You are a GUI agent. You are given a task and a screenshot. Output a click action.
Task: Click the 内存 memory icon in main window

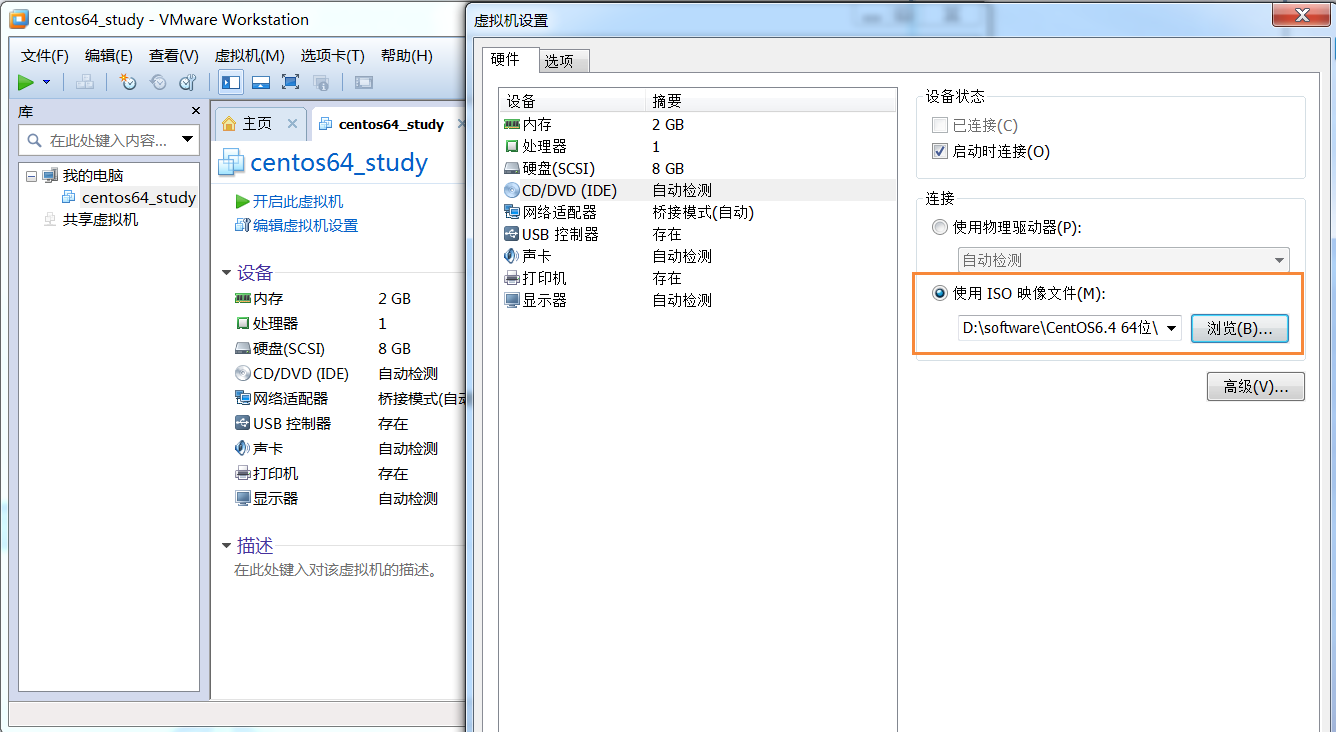coord(242,298)
